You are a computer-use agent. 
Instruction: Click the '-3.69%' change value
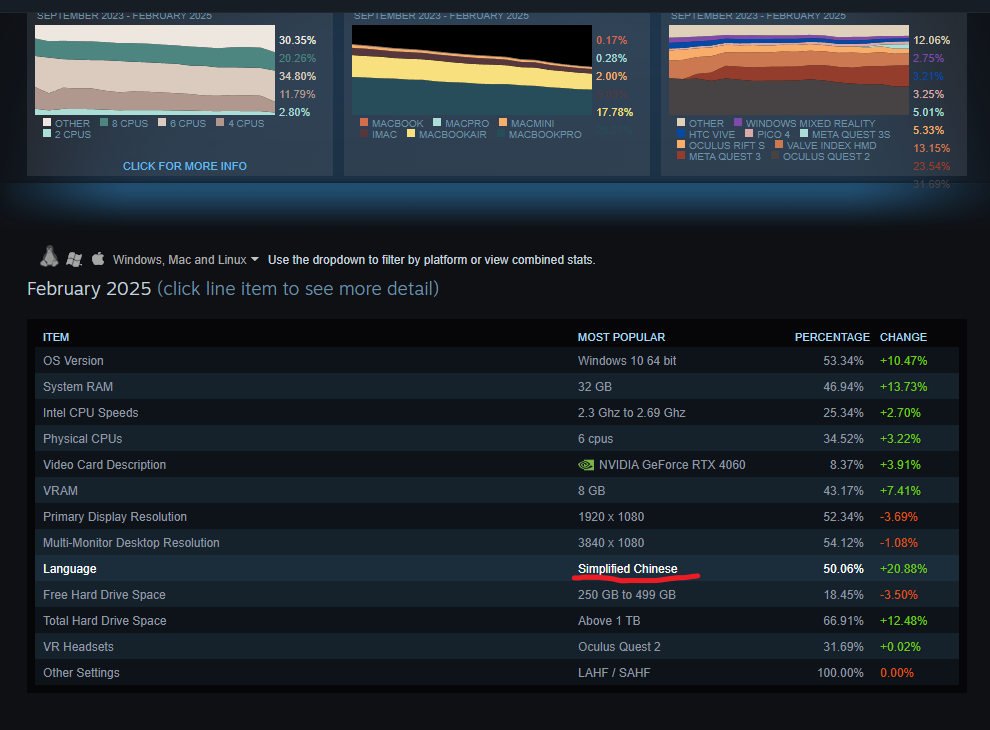(x=899, y=517)
